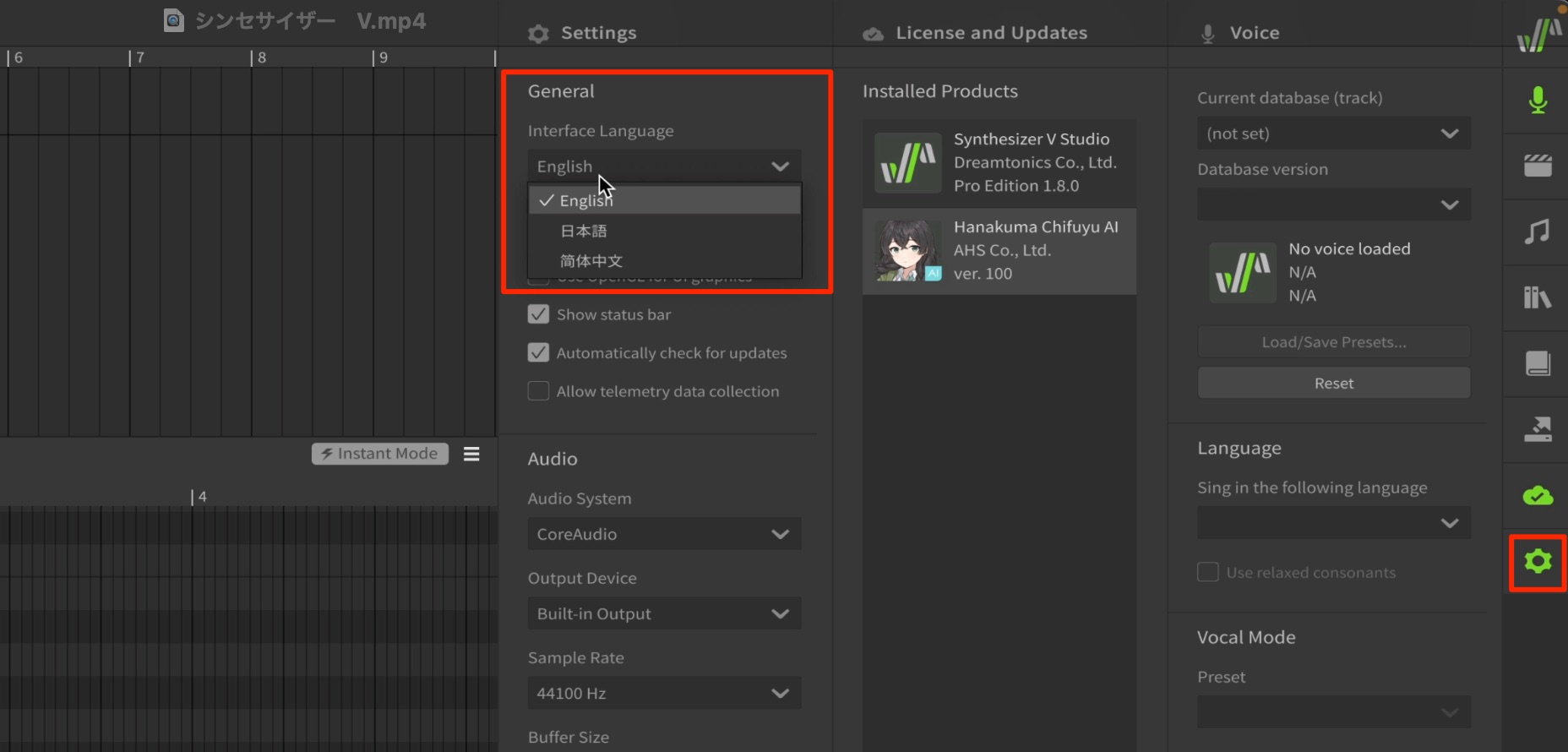This screenshot has height=752, width=1568.
Task: Click the Settings panel title text
Action: 598,34
